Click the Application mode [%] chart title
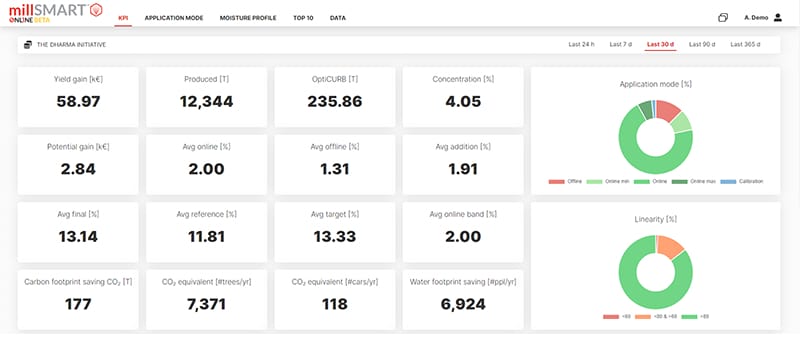The width and height of the screenshot is (800, 364). (x=656, y=84)
